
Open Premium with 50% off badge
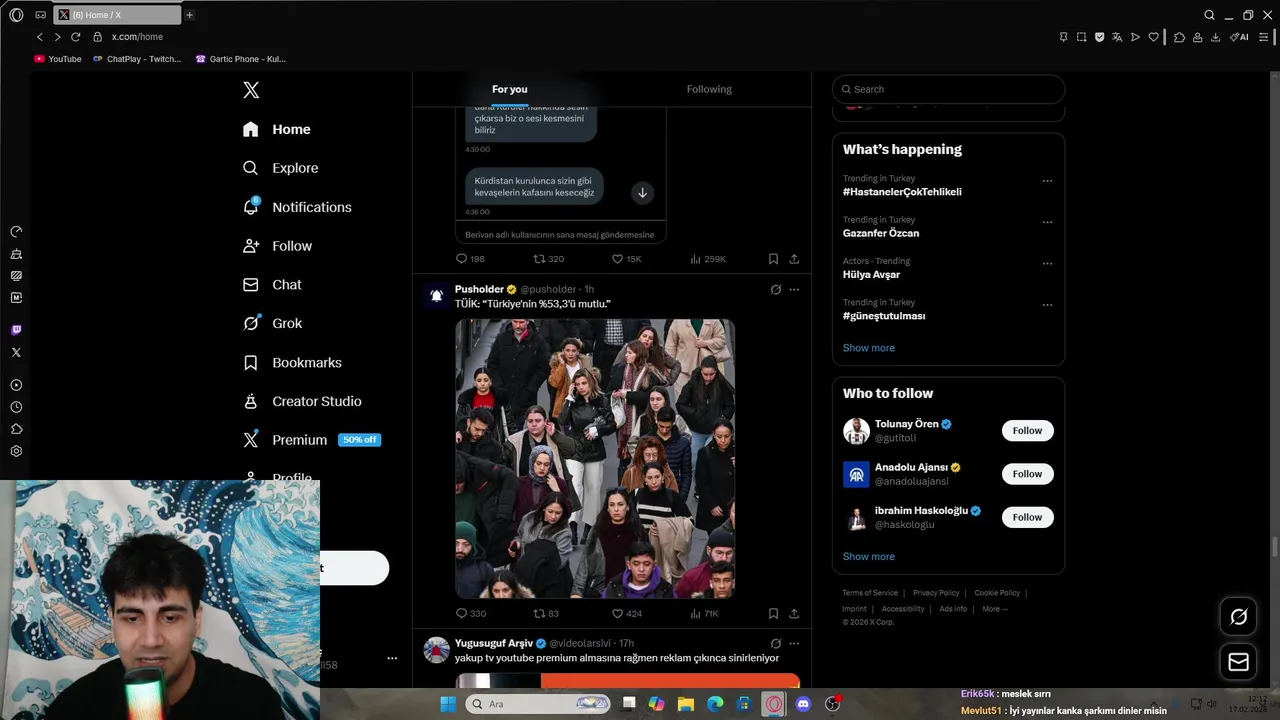(311, 440)
